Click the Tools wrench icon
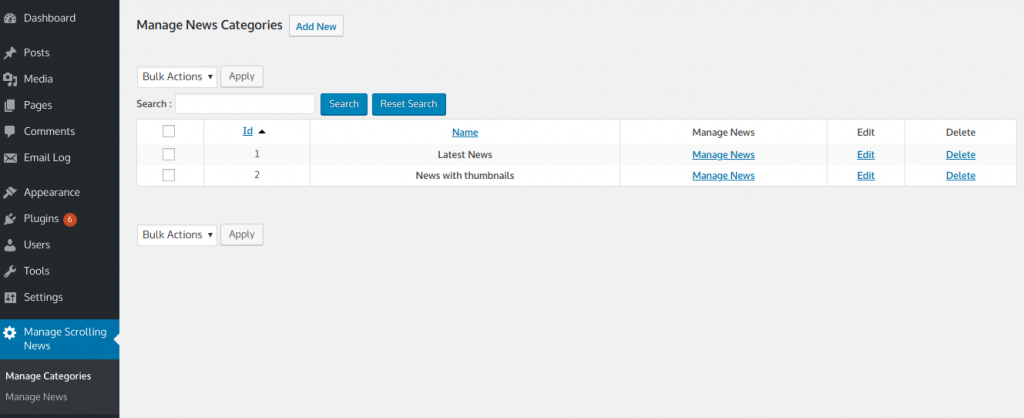This screenshot has width=1024, height=418. 10,271
